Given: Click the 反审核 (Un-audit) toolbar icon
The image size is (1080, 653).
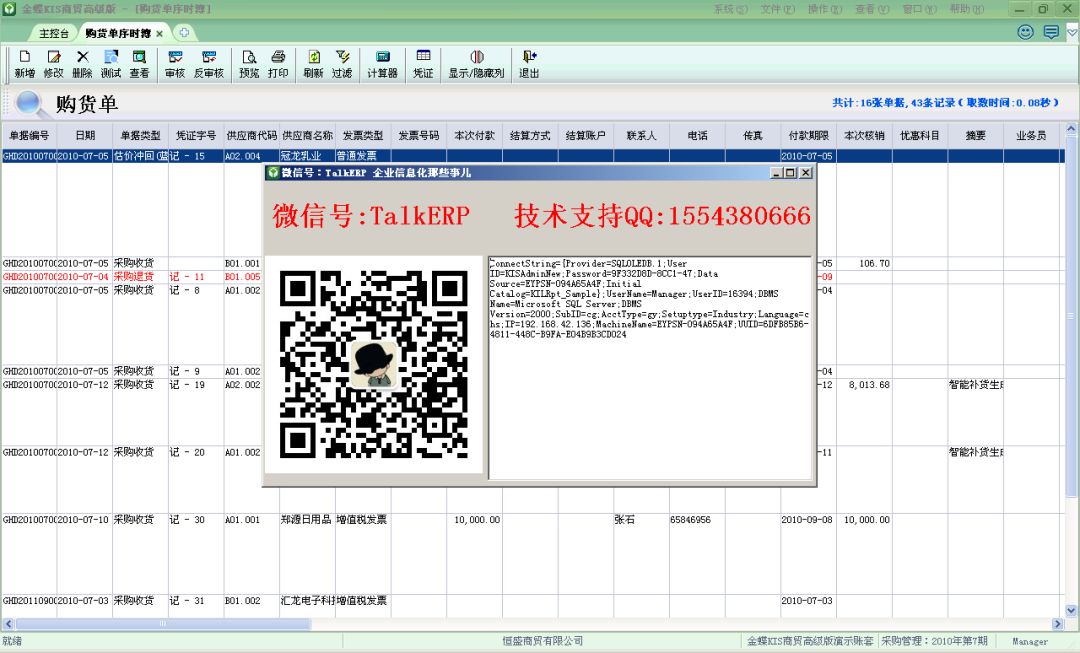Looking at the screenshot, I should tap(209, 65).
